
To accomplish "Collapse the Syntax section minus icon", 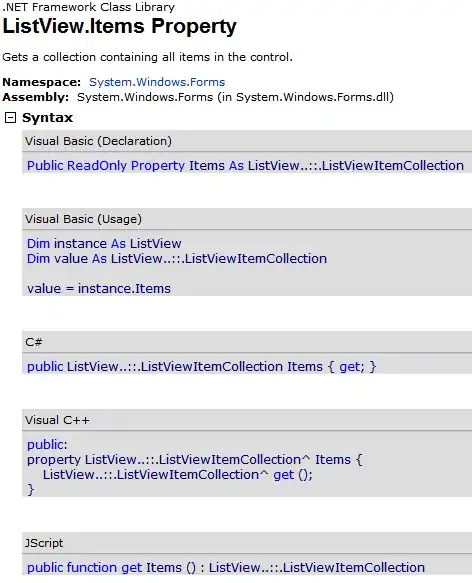I will 10,118.
